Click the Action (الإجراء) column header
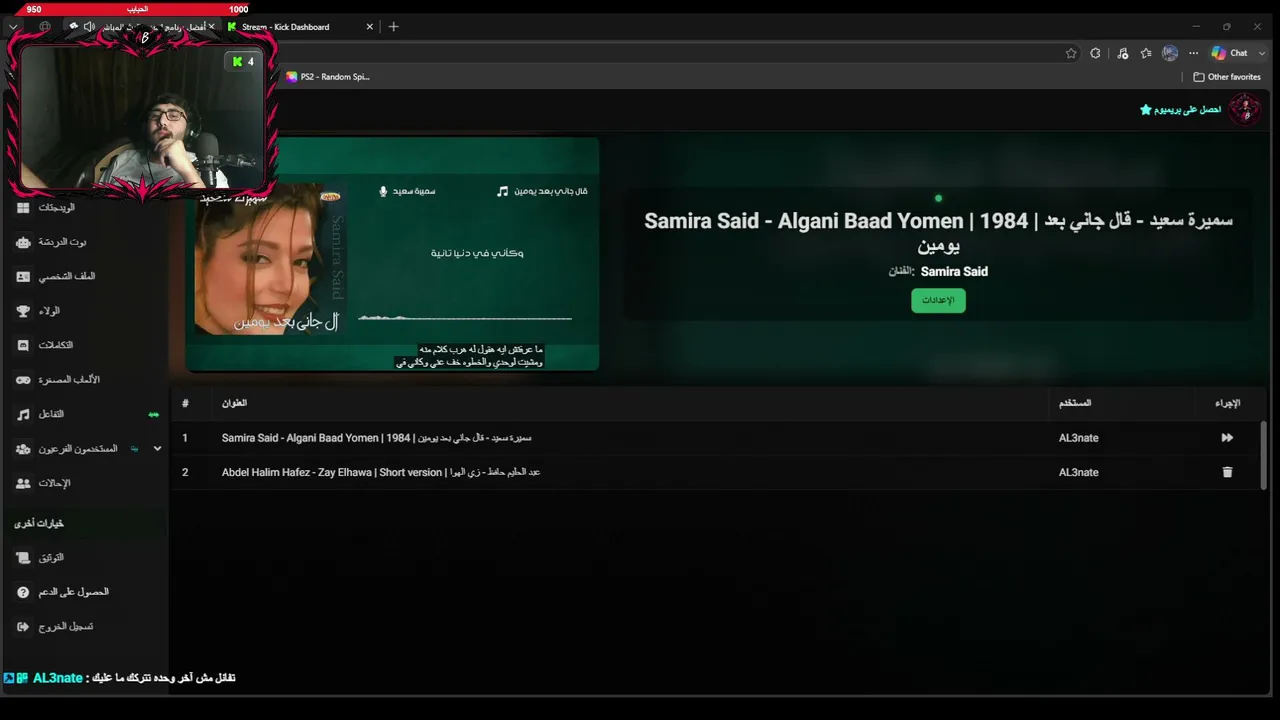 tap(1227, 403)
